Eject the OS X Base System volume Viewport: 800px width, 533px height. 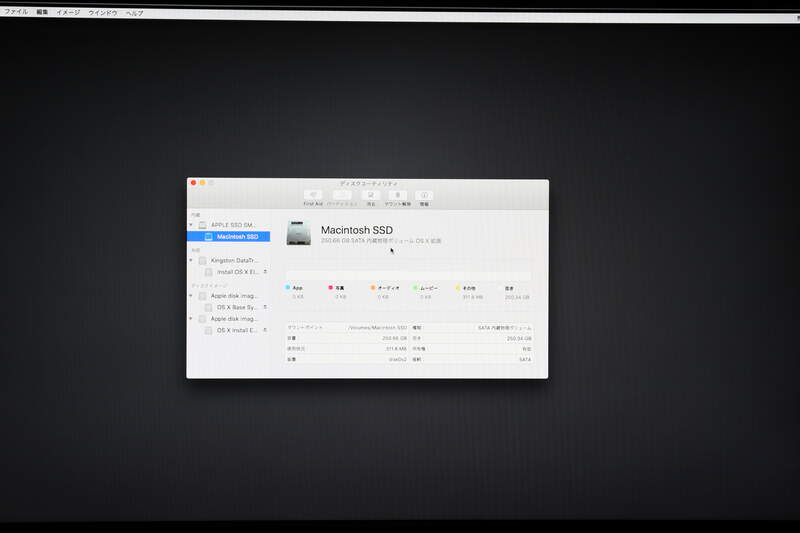coord(265,307)
